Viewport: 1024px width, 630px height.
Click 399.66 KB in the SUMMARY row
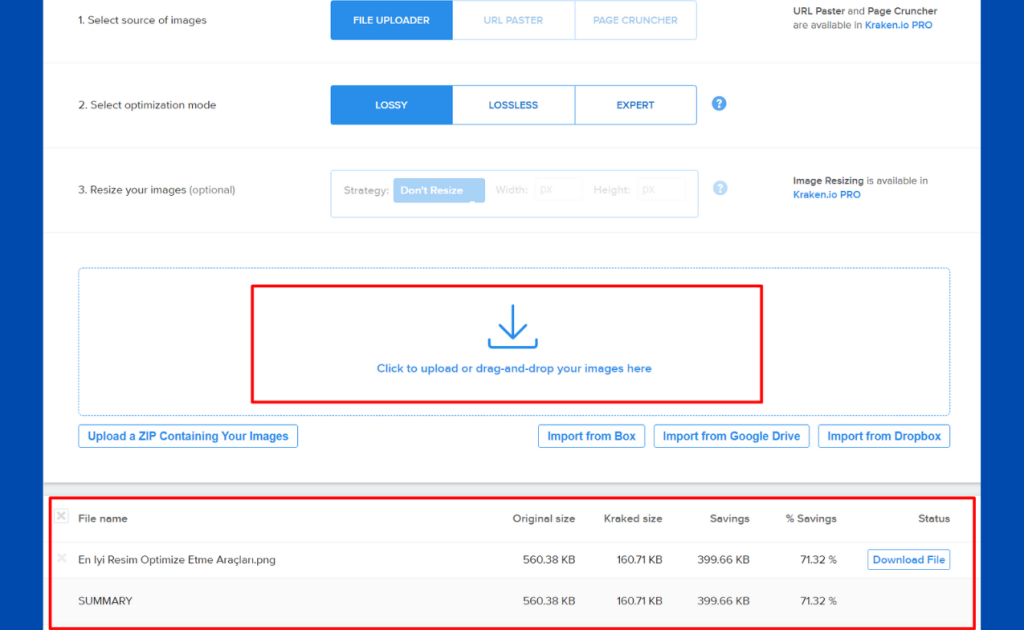(723, 601)
